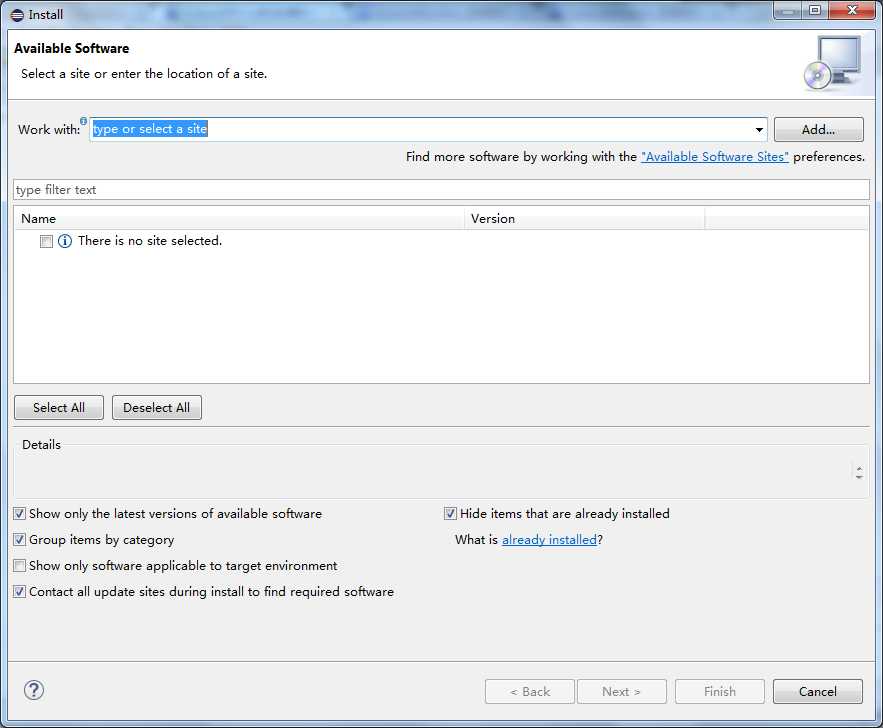
Task: Open the 'Work with' site dropdown arrow
Action: click(x=759, y=129)
